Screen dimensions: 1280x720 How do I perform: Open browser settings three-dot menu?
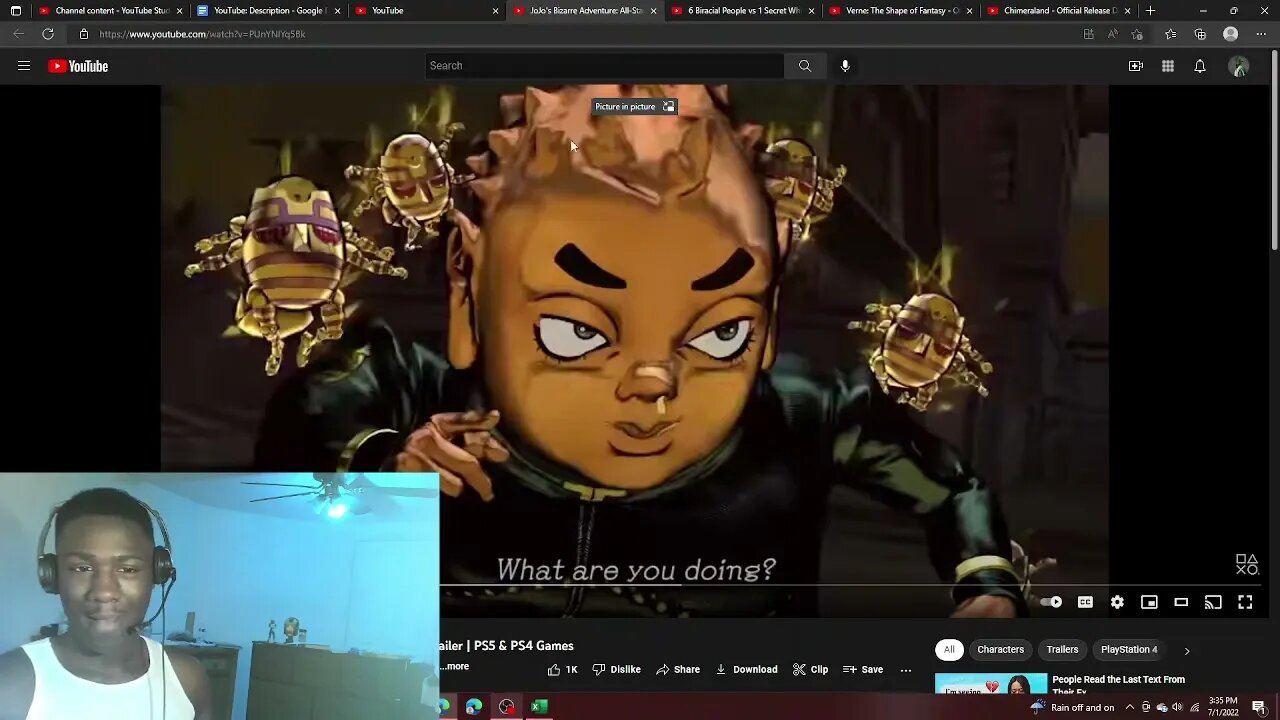tap(1261, 34)
